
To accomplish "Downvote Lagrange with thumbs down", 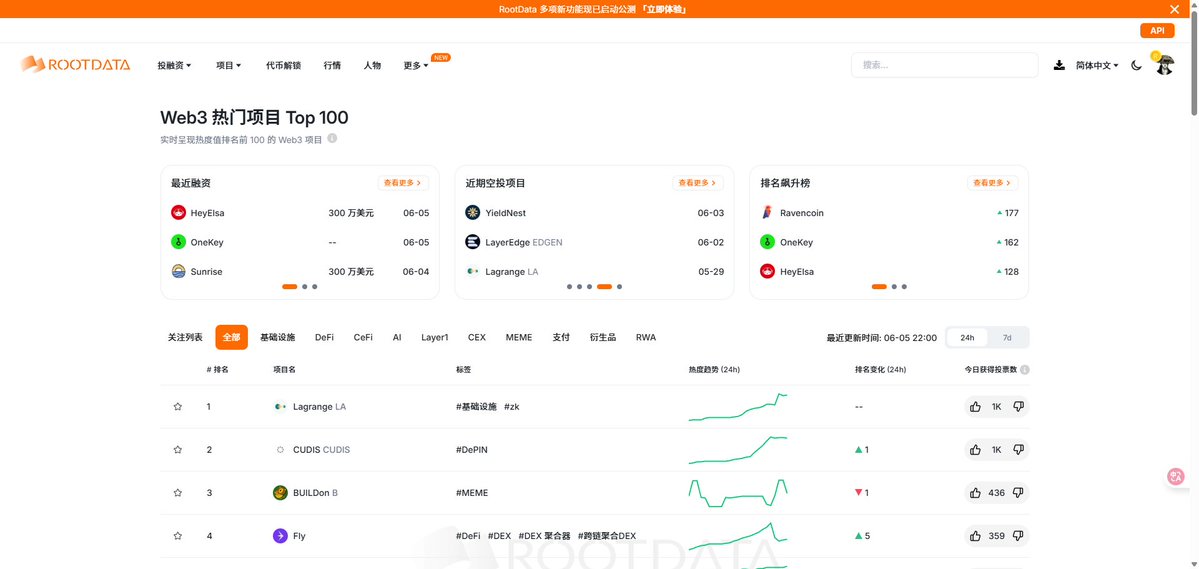I will pyautogui.click(x=1019, y=407).
